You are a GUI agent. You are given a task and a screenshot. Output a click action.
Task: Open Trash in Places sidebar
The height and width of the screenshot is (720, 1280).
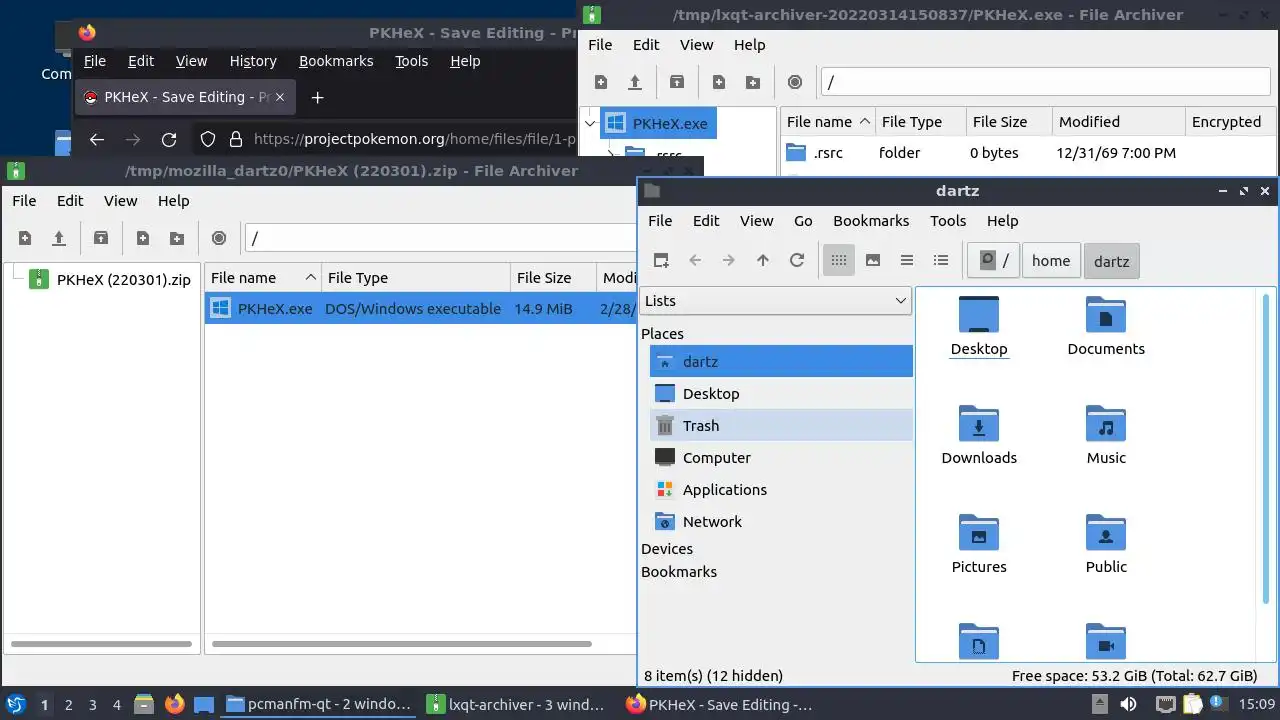coord(781,426)
